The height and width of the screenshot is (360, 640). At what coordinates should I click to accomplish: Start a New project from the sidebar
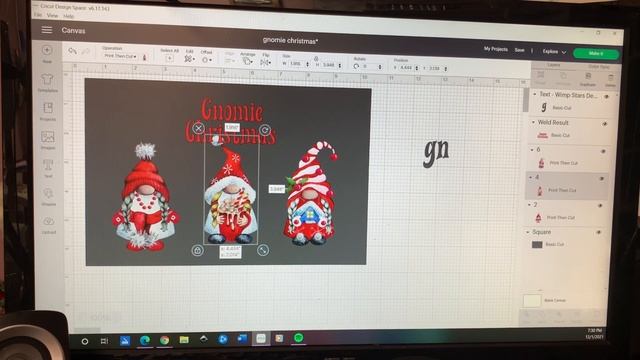(x=47, y=53)
